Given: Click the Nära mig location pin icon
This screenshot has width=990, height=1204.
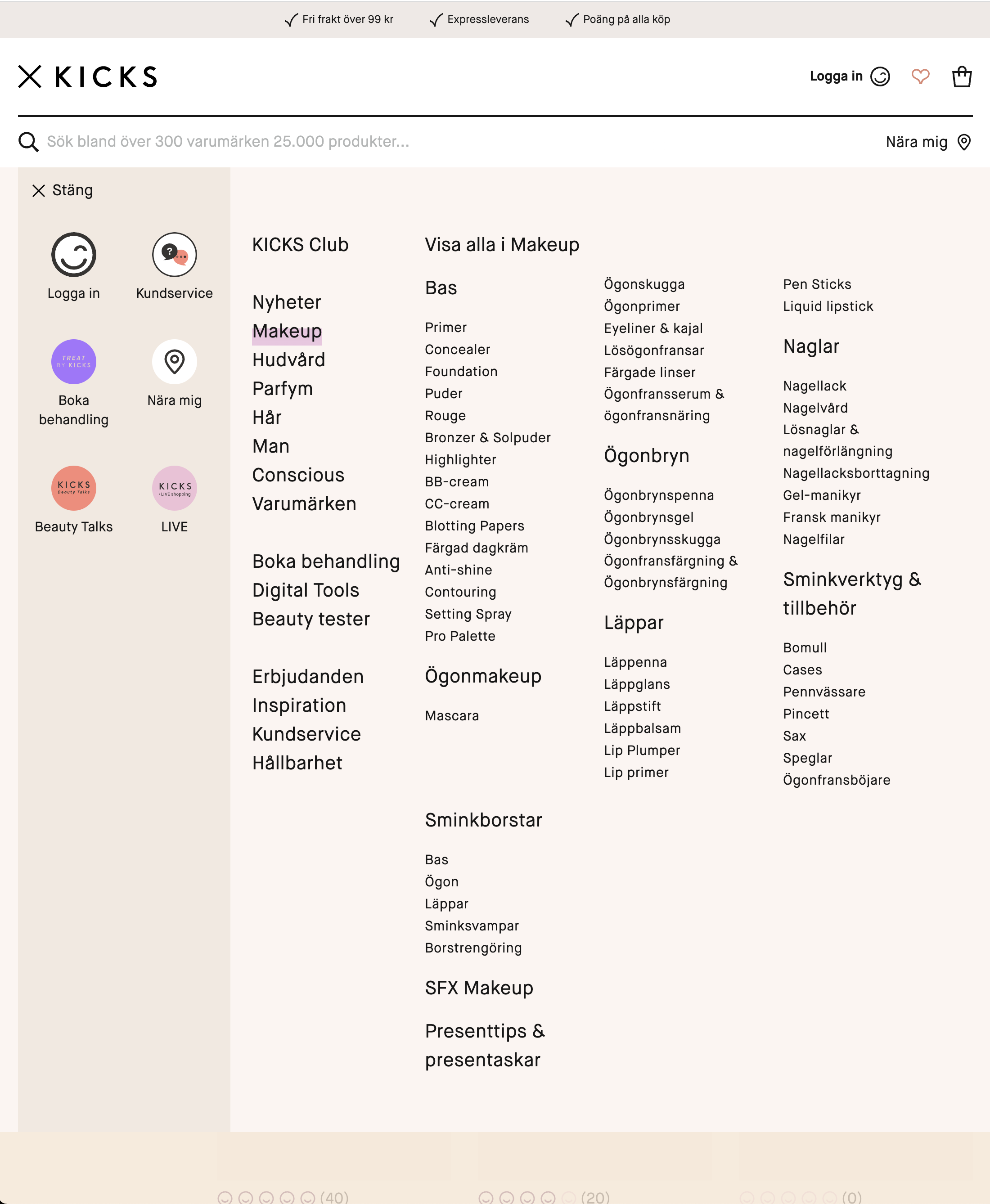Looking at the screenshot, I should pyautogui.click(x=174, y=361).
